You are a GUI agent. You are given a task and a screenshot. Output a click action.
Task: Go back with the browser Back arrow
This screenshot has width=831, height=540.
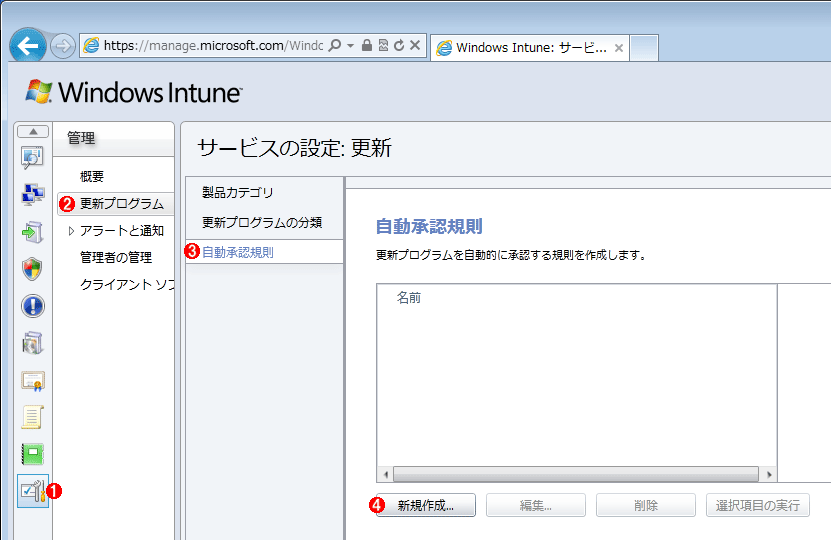28,47
